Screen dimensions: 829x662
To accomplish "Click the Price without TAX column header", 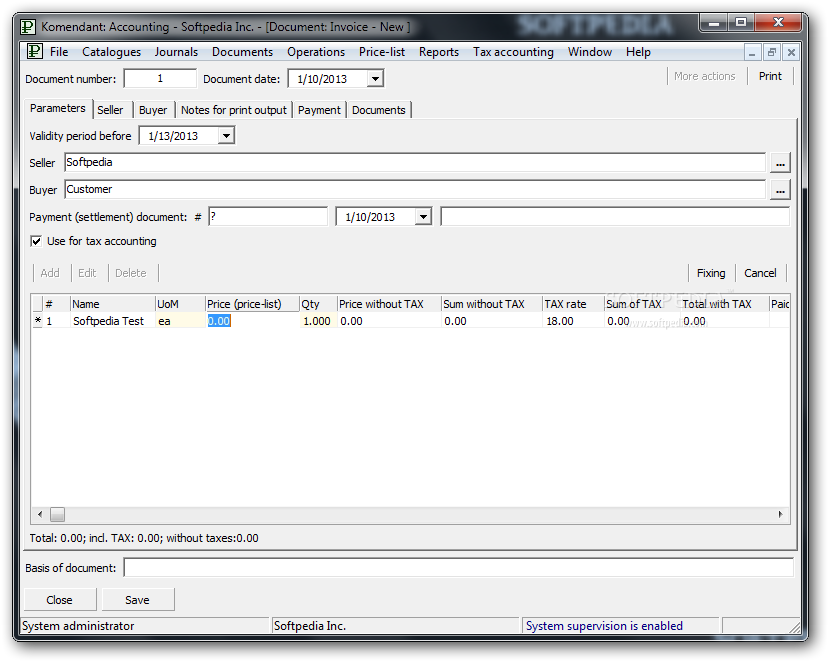I will tap(389, 304).
